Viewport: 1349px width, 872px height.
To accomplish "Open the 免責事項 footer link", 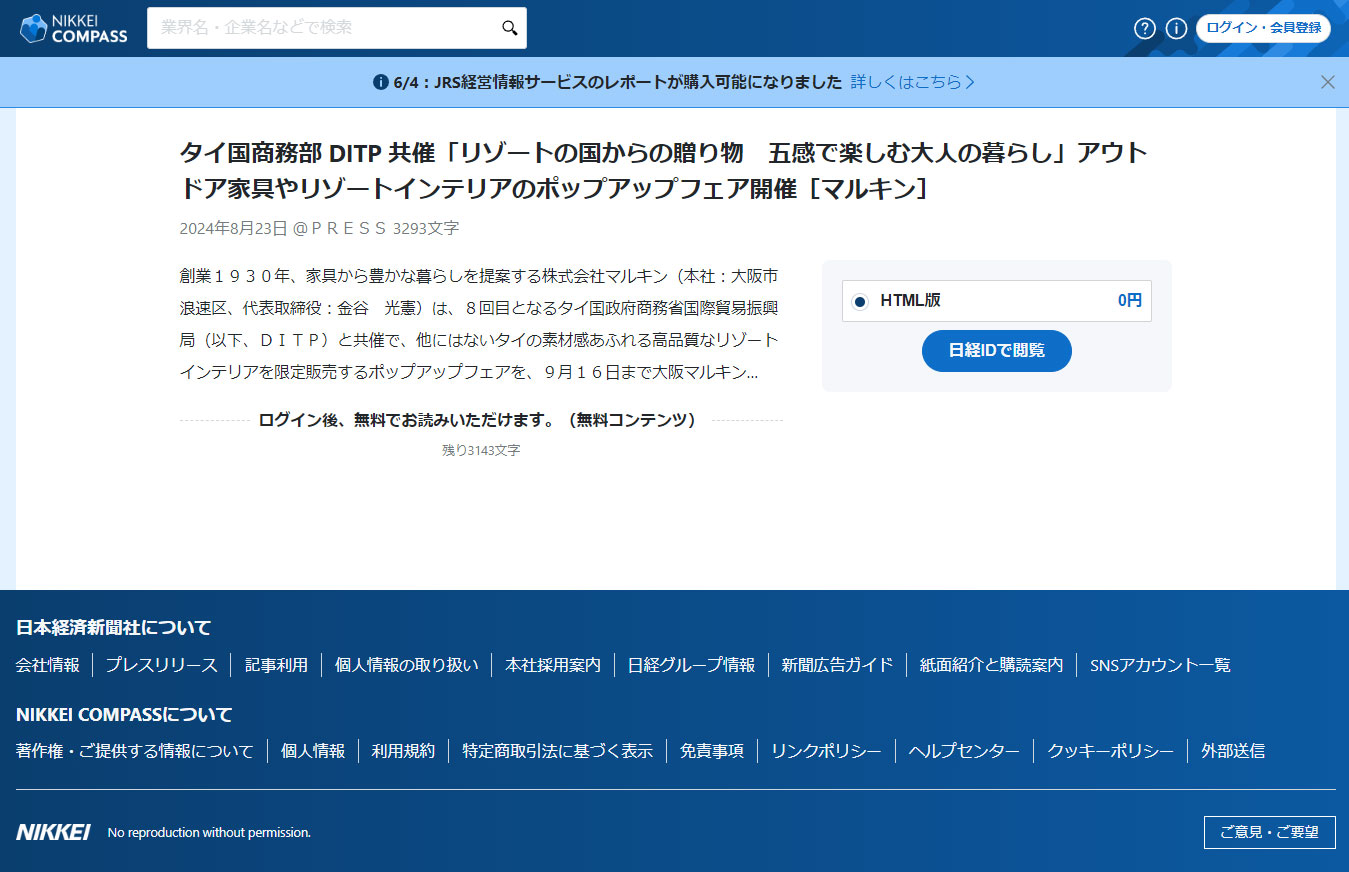I will pyautogui.click(x=712, y=751).
